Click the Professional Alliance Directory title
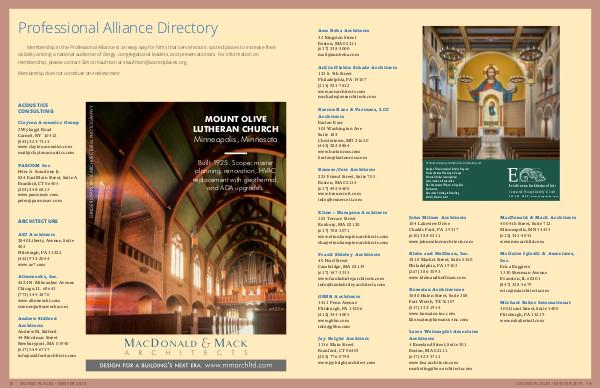Screen dimensions: 600x388 tap(118, 28)
